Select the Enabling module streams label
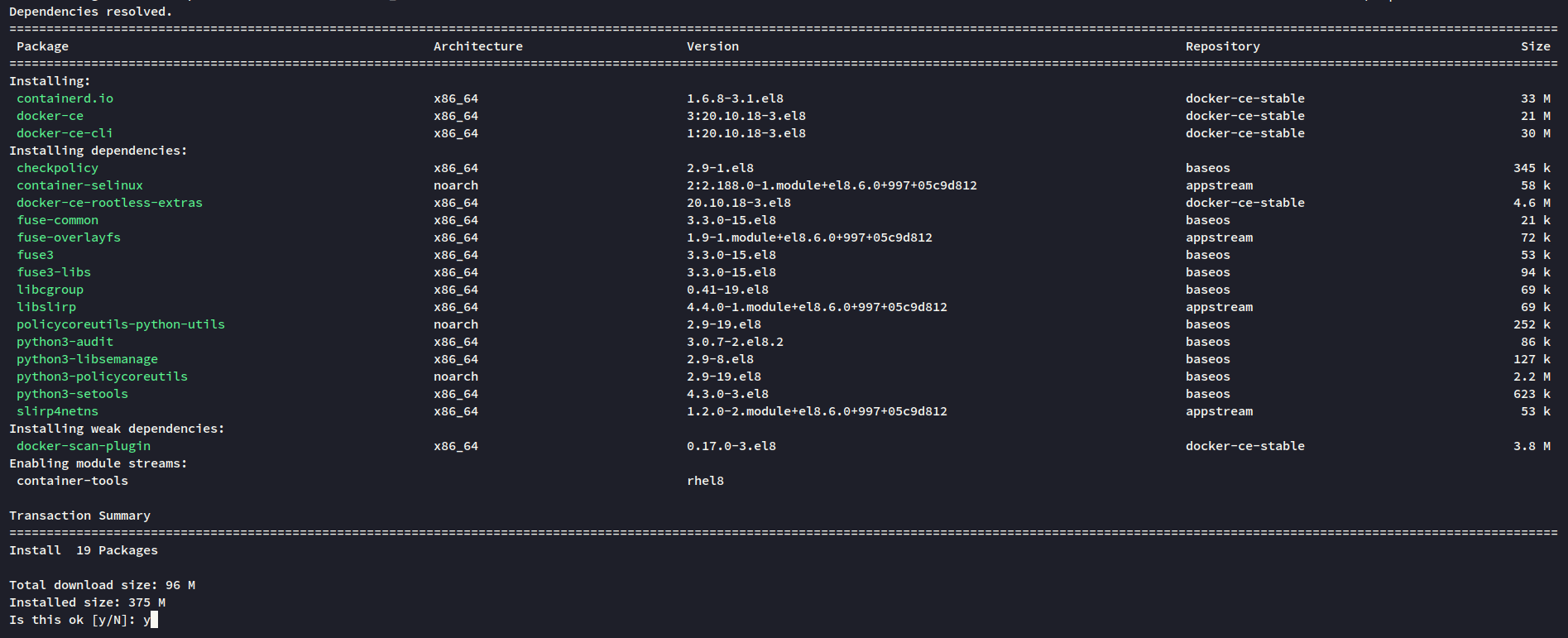The width and height of the screenshot is (1568, 638). coord(98,463)
